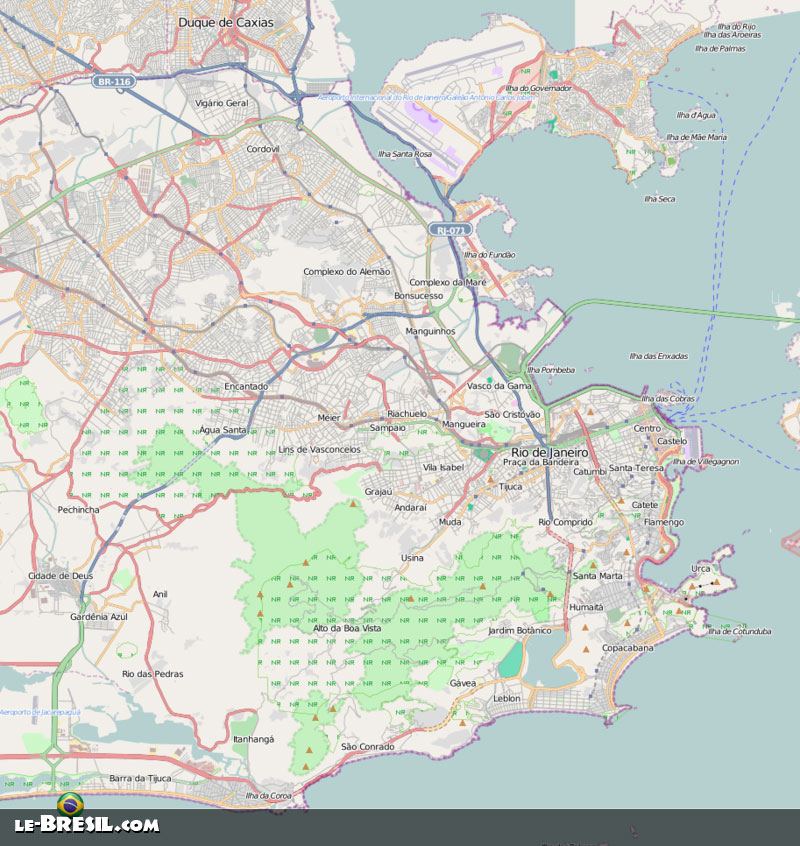Select the Santa Teresa neighborhood label

[636, 468]
